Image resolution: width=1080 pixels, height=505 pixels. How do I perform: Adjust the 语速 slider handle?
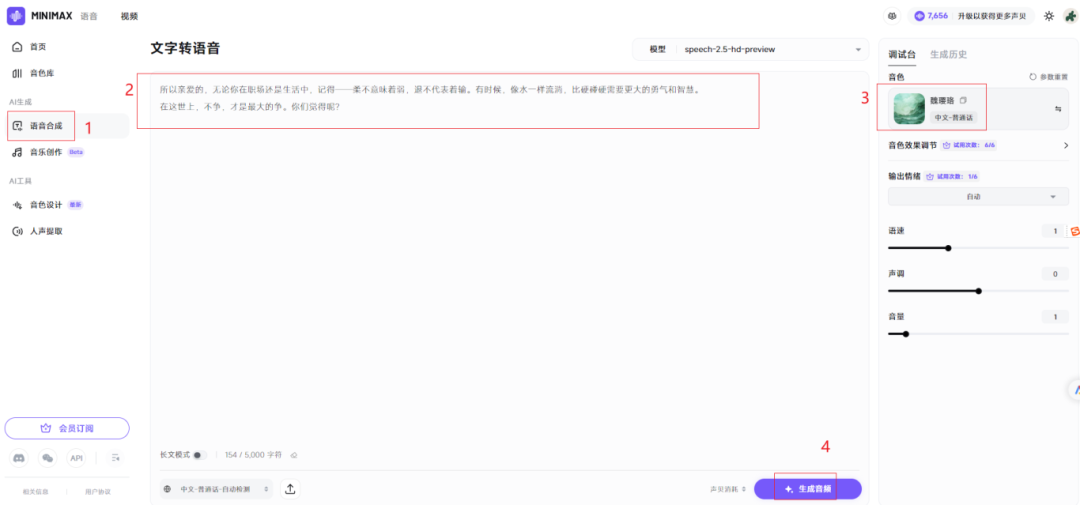(x=948, y=248)
